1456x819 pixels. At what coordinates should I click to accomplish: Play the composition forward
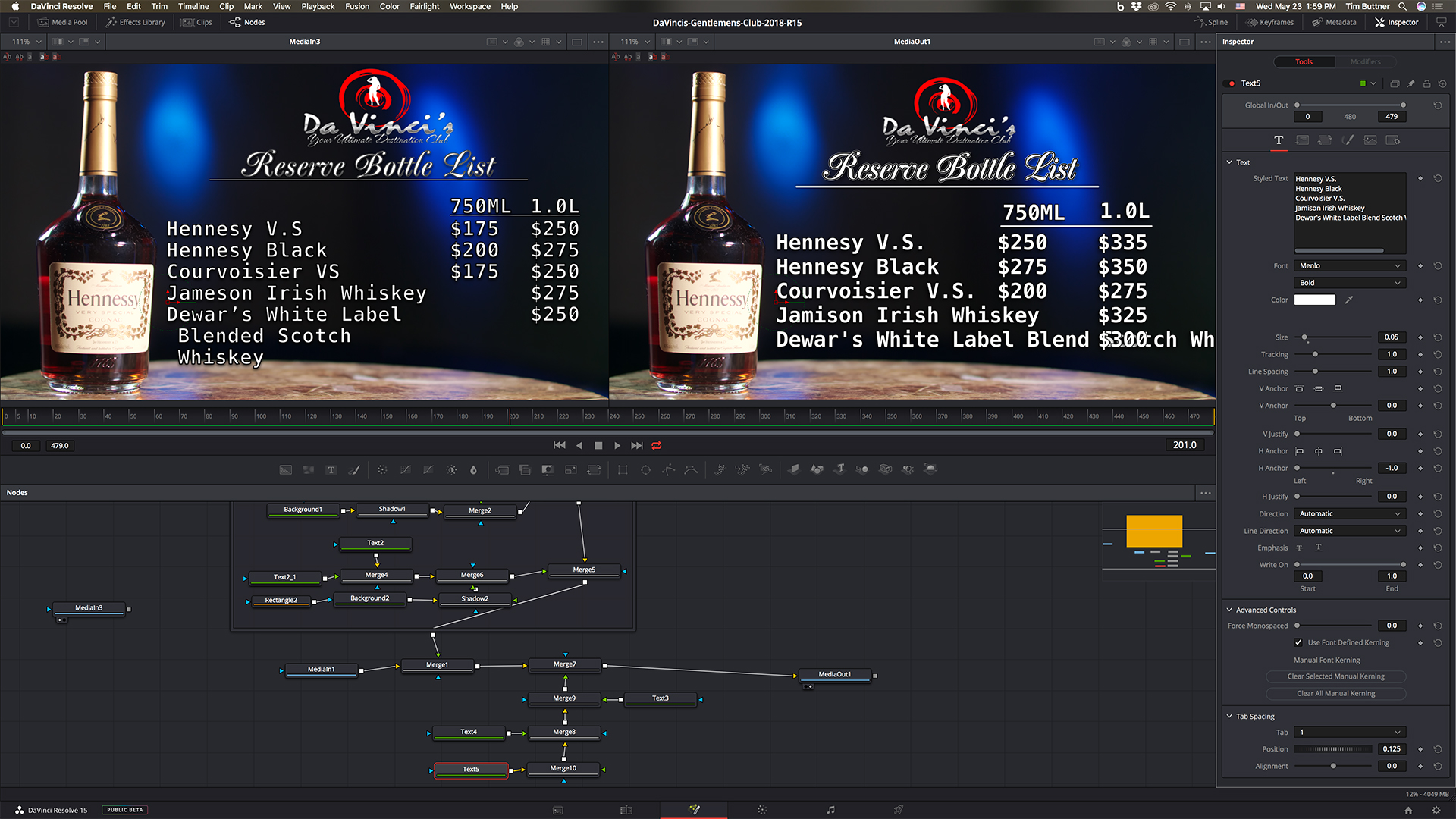point(617,446)
